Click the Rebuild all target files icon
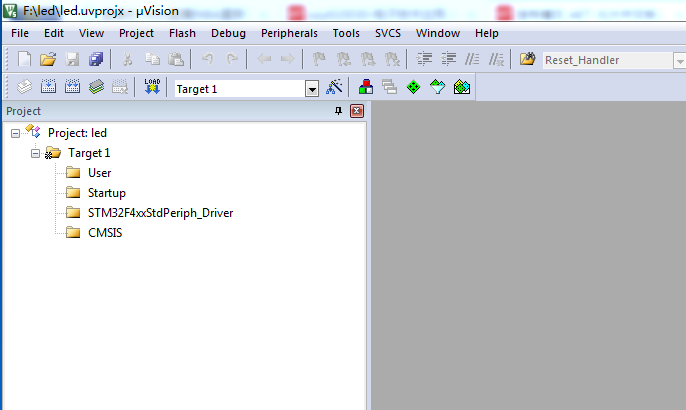Viewport: 686px width, 410px height. (71, 88)
